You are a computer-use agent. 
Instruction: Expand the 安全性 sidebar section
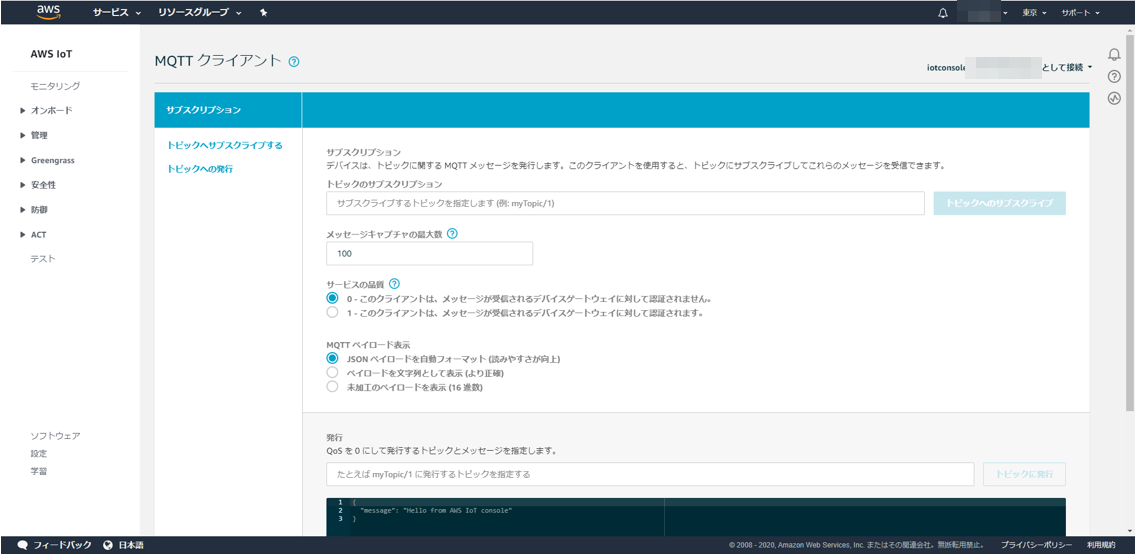[x=38, y=185]
